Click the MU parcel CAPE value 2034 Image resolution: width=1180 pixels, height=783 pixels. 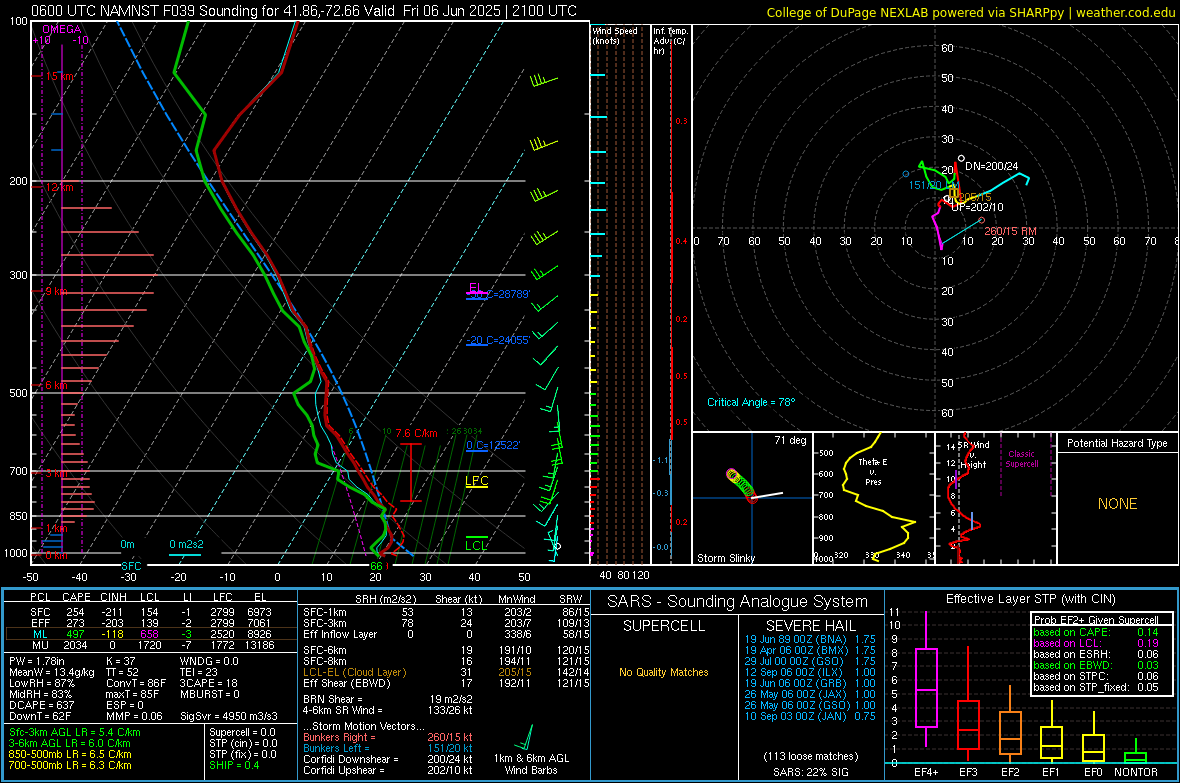pyautogui.click(x=75, y=644)
